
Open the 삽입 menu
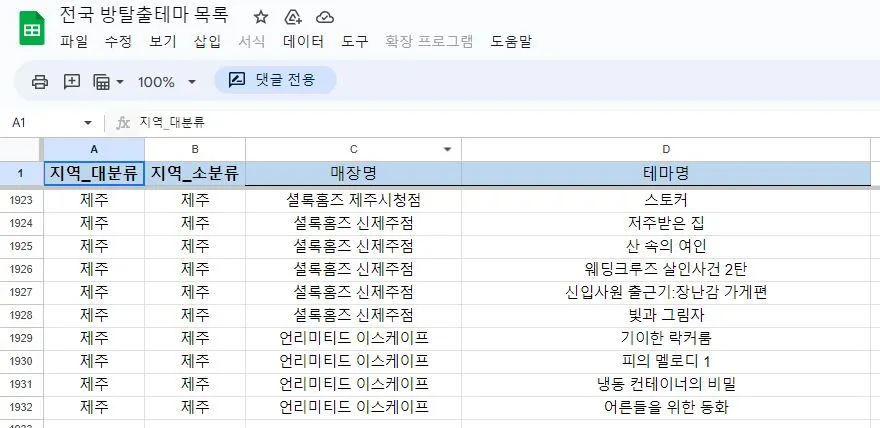click(207, 42)
